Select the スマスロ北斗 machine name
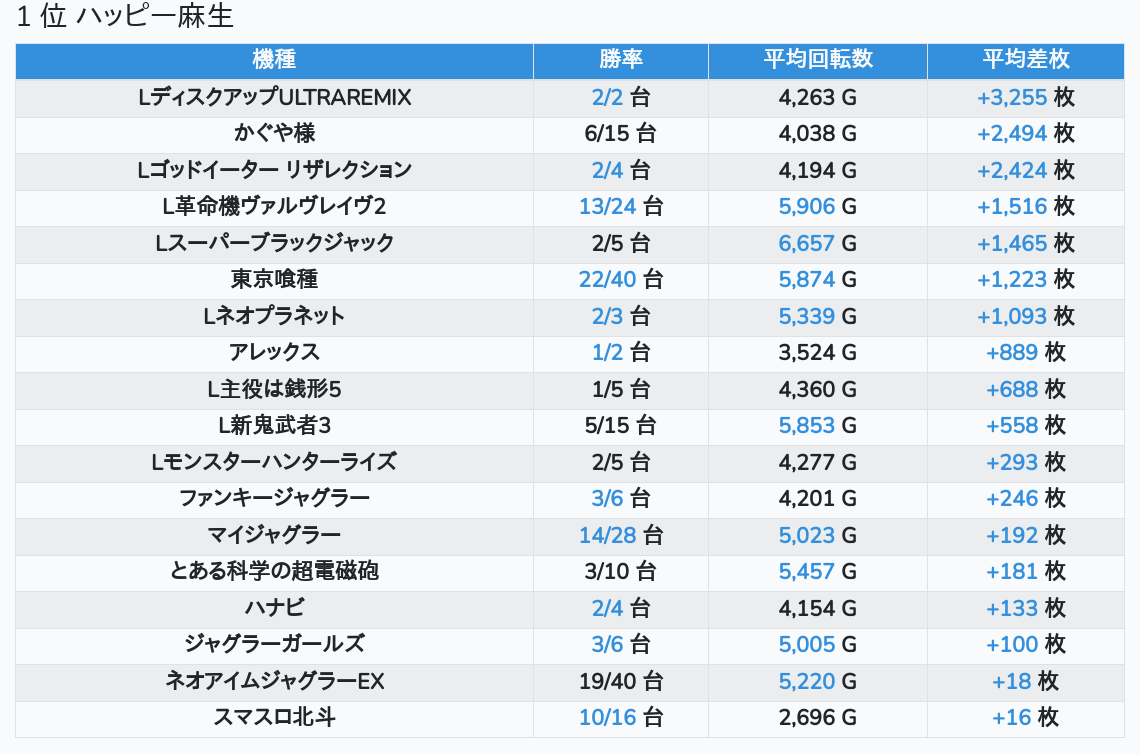 [274, 717]
